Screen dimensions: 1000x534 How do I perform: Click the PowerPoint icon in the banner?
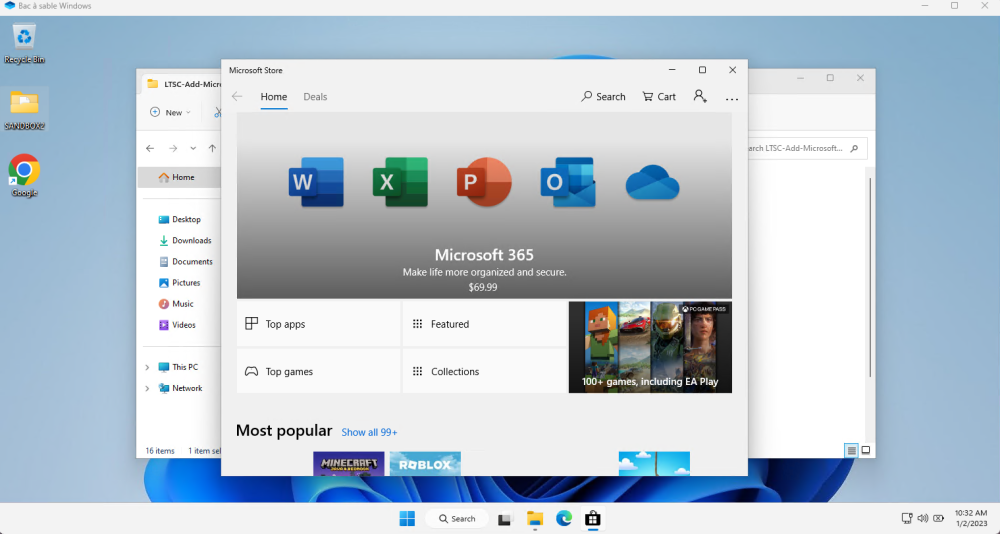tap(484, 182)
